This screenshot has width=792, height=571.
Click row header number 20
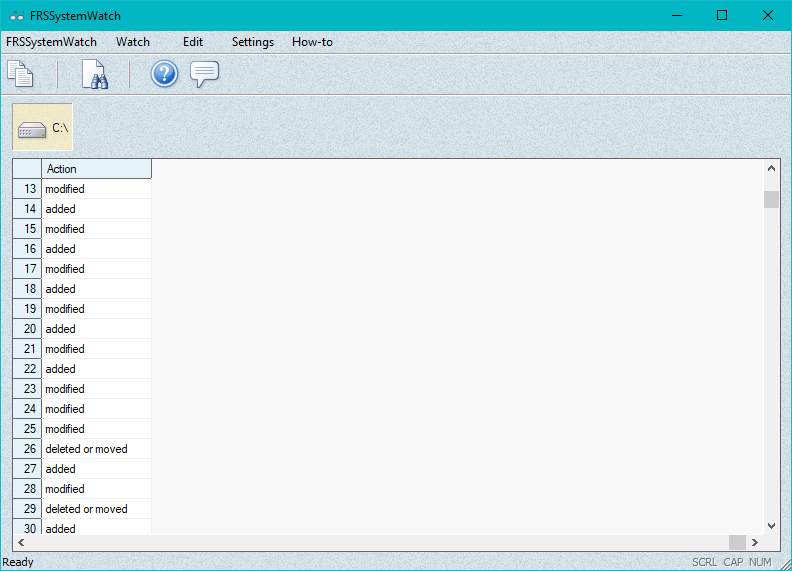(x=27, y=329)
